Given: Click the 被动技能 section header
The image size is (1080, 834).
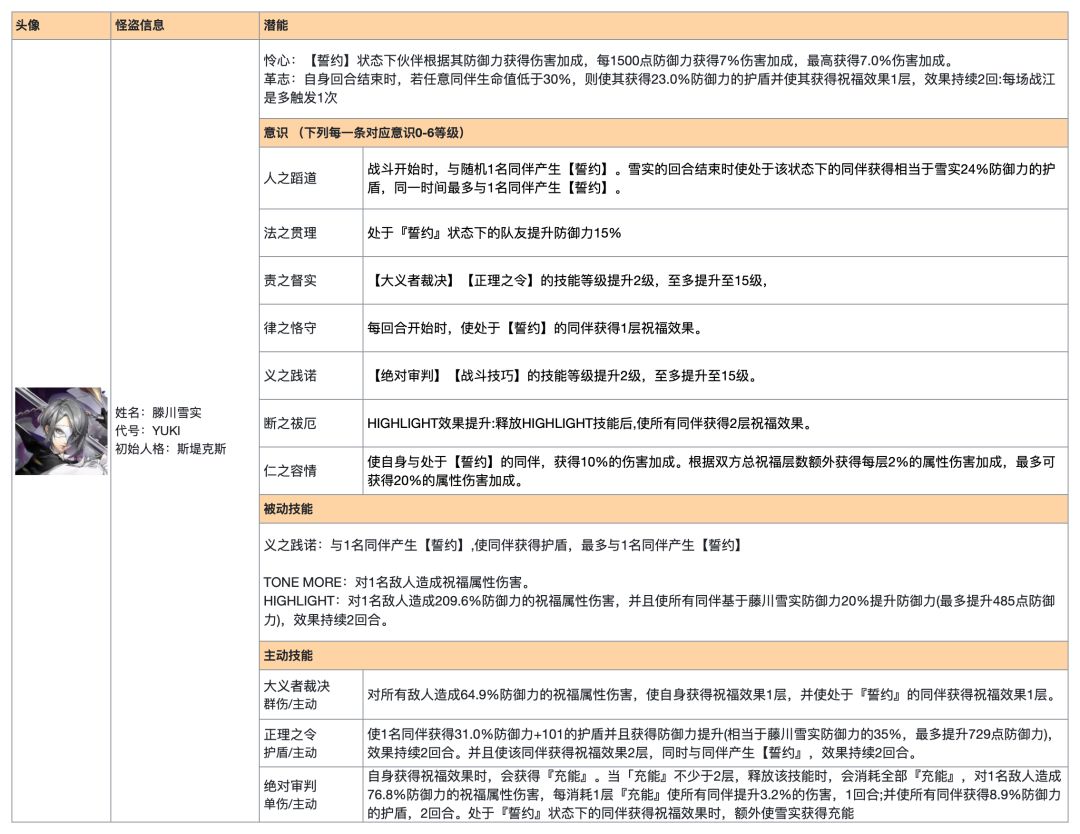Looking at the screenshot, I should click(663, 509).
